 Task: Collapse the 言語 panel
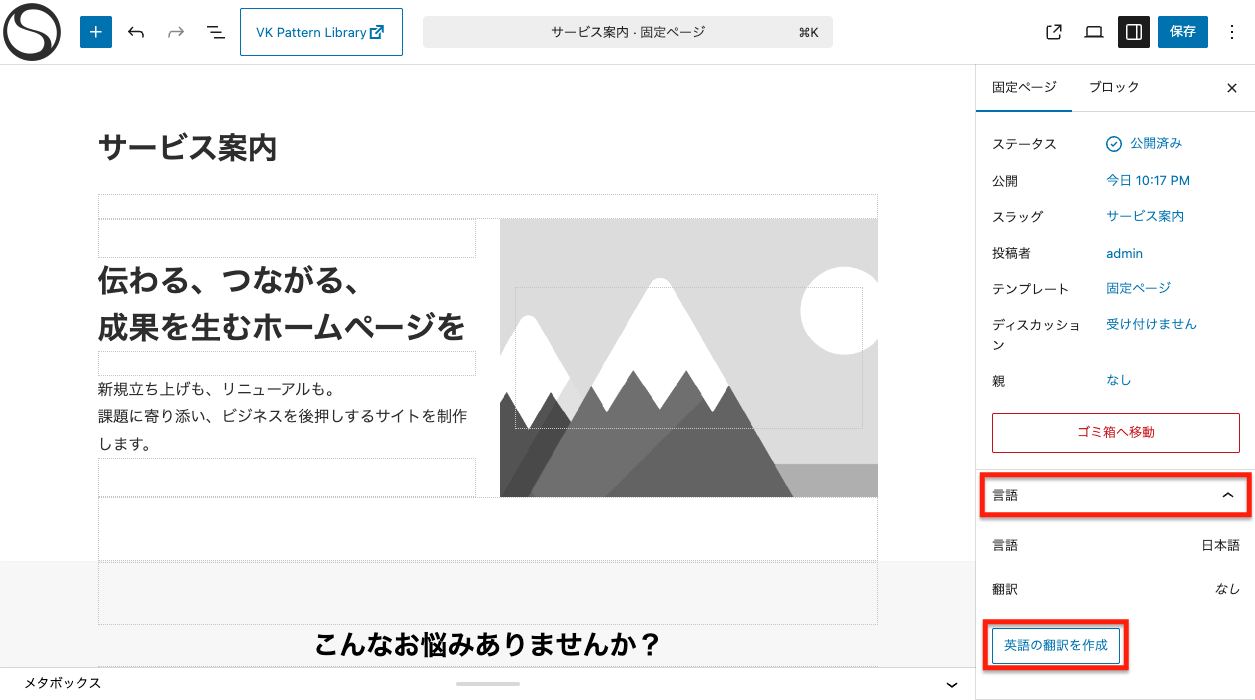(1227, 495)
